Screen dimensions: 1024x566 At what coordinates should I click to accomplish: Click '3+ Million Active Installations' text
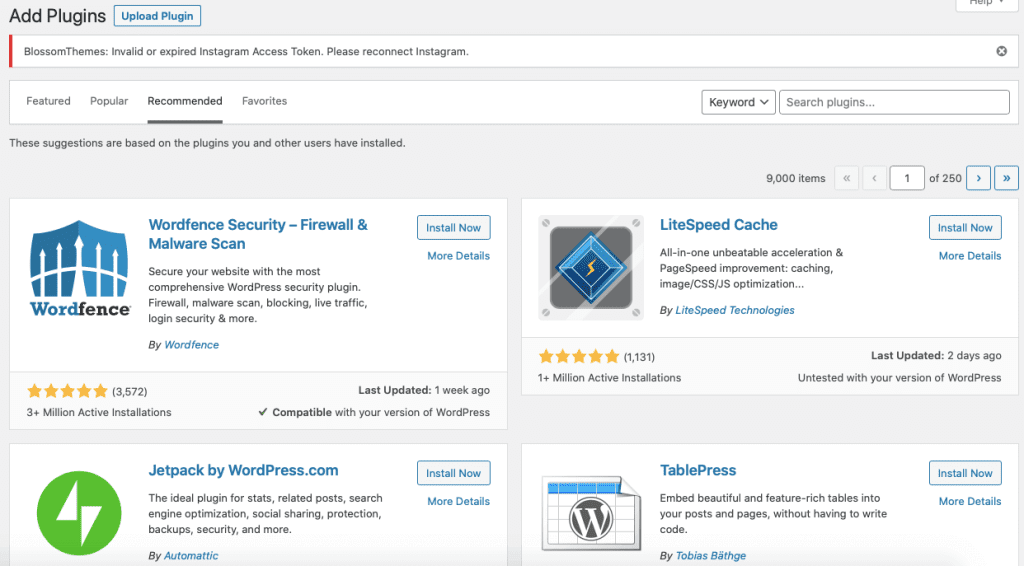[99, 412]
